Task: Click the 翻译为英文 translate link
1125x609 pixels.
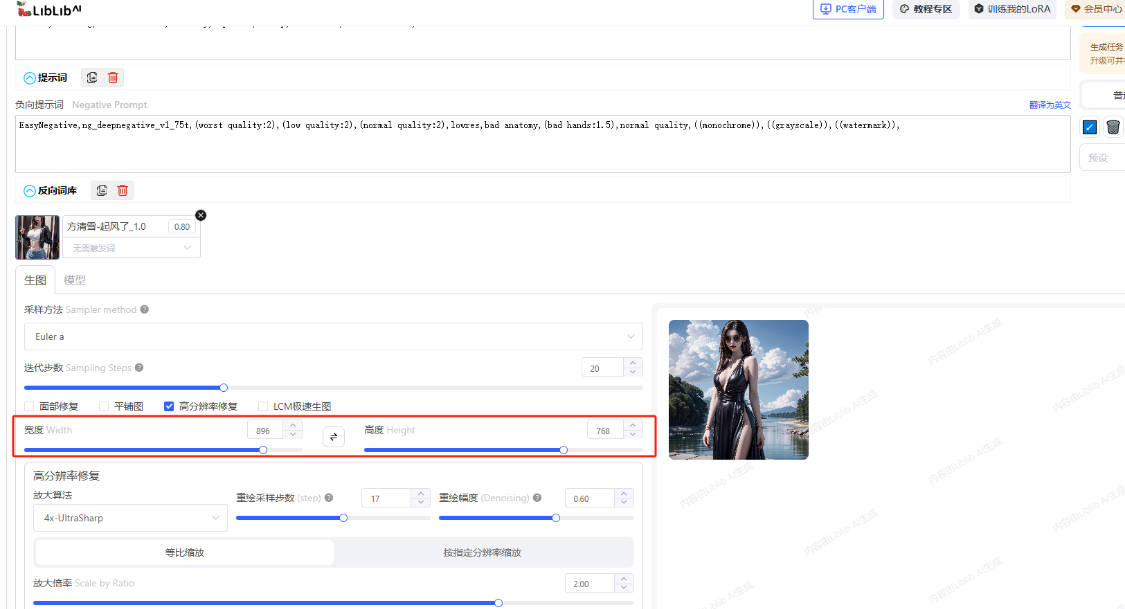Action: tap(1049, 105)
